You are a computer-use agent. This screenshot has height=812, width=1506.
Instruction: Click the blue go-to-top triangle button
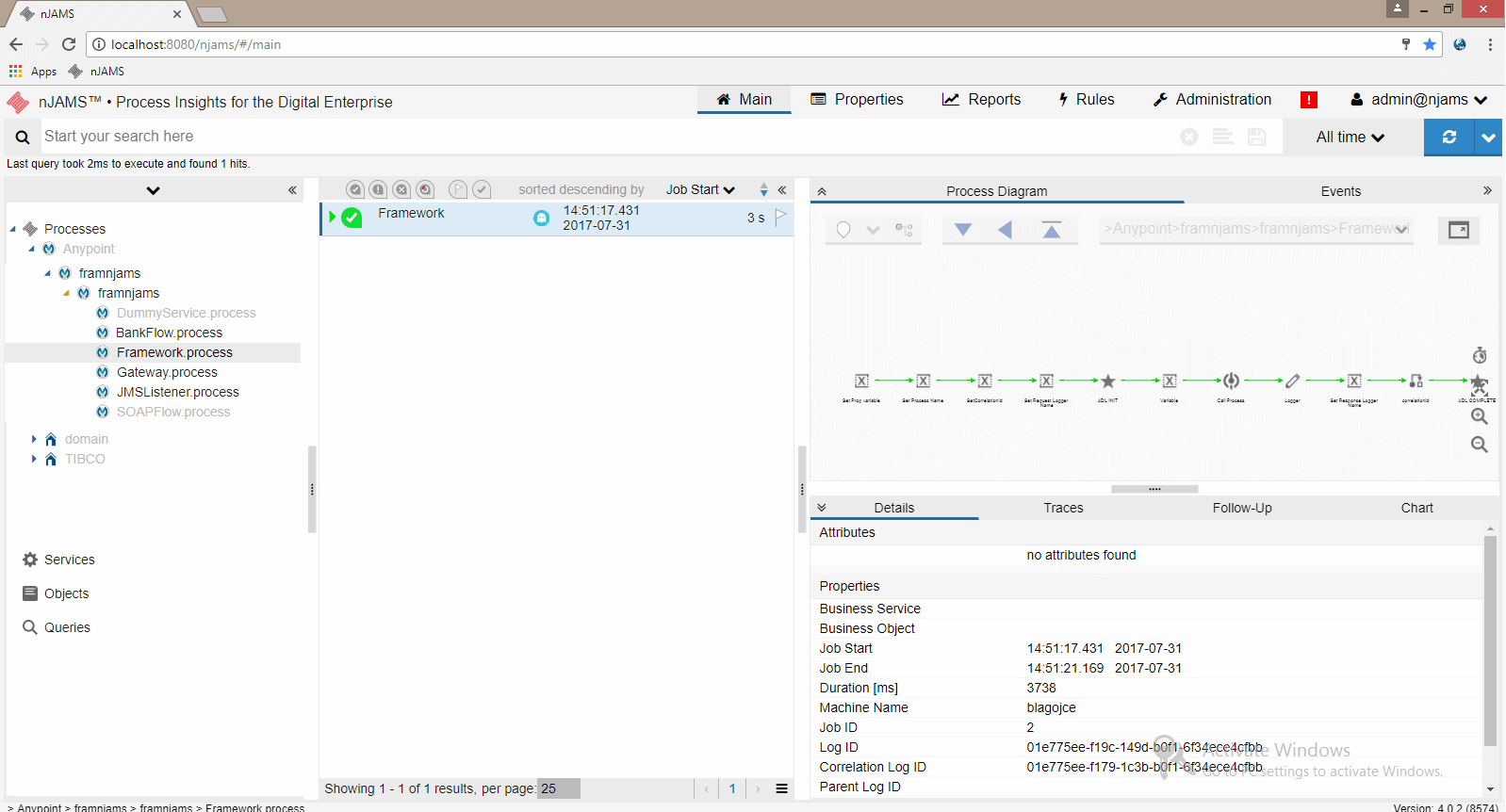[x=1052, y=230]
